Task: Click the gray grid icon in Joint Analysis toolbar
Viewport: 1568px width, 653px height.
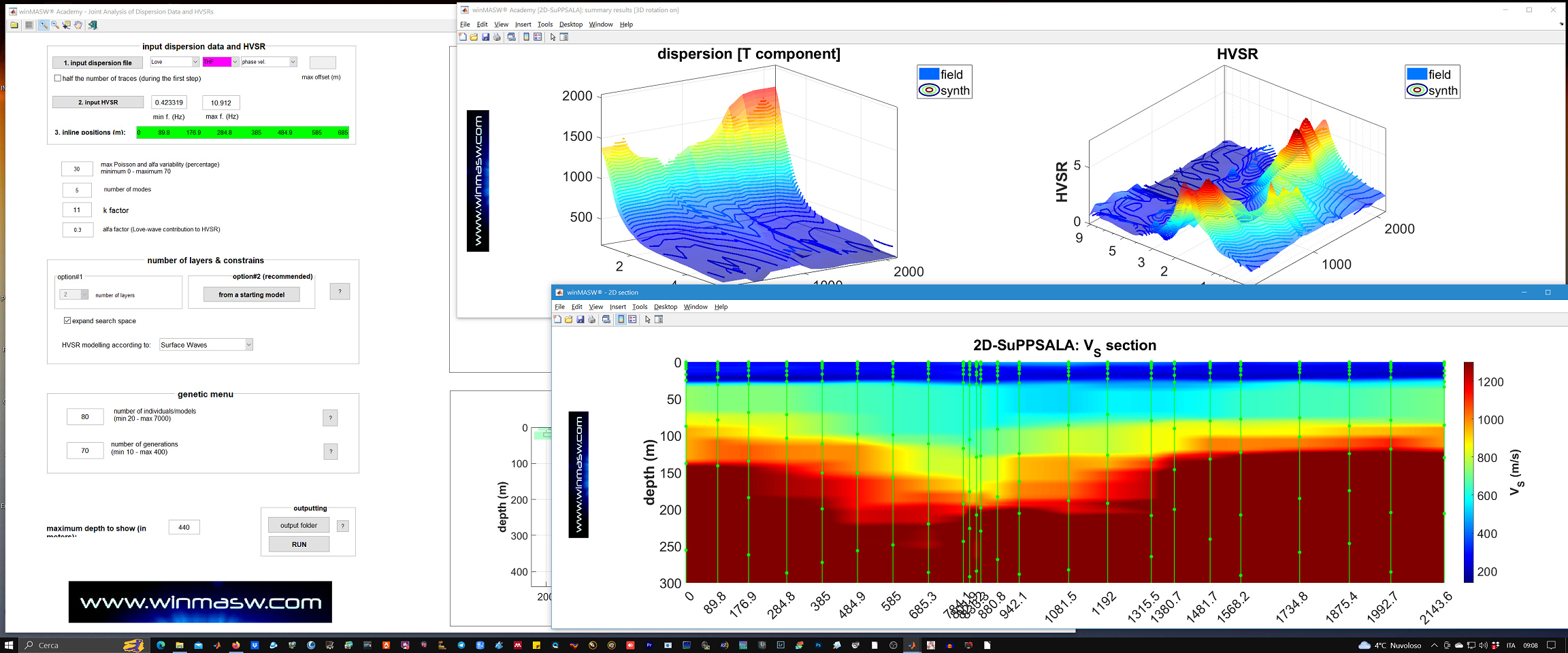Action: pos(29,25)
